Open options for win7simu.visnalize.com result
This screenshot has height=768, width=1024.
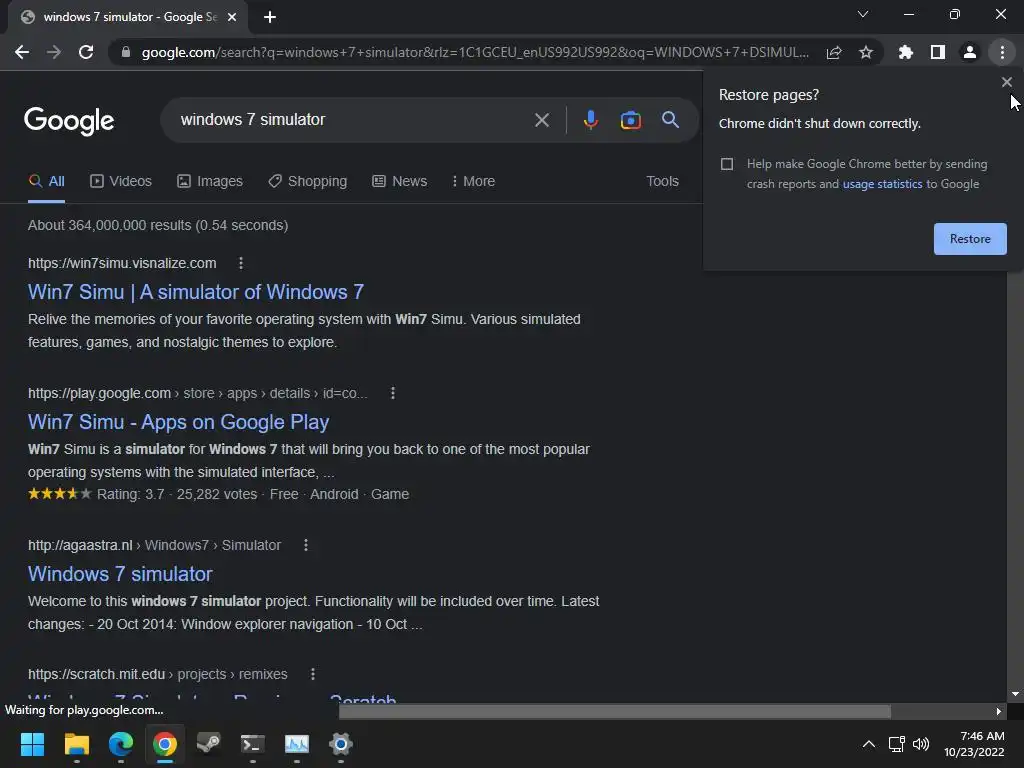click(241, 263)
